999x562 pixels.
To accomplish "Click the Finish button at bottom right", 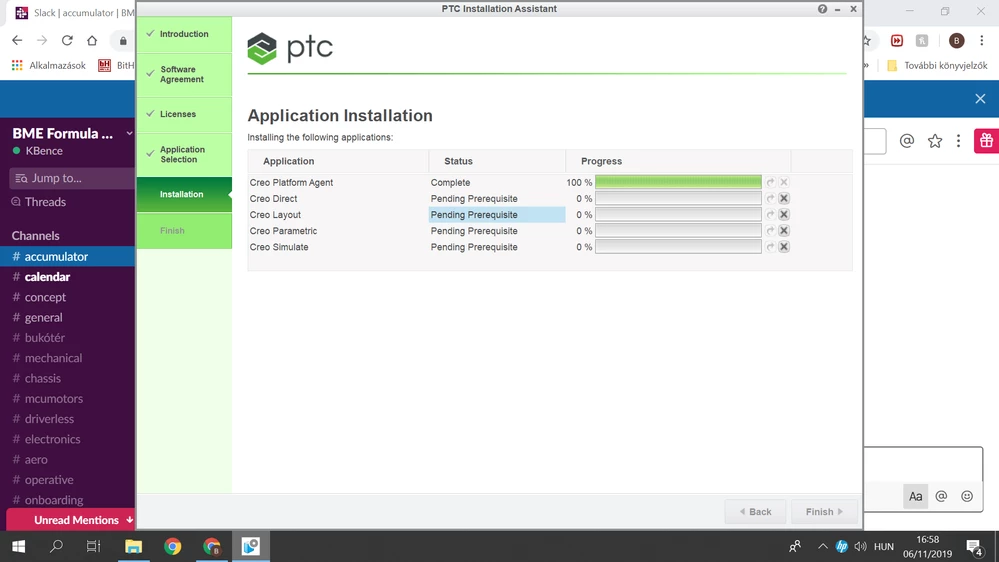I will tap(824, 512).
